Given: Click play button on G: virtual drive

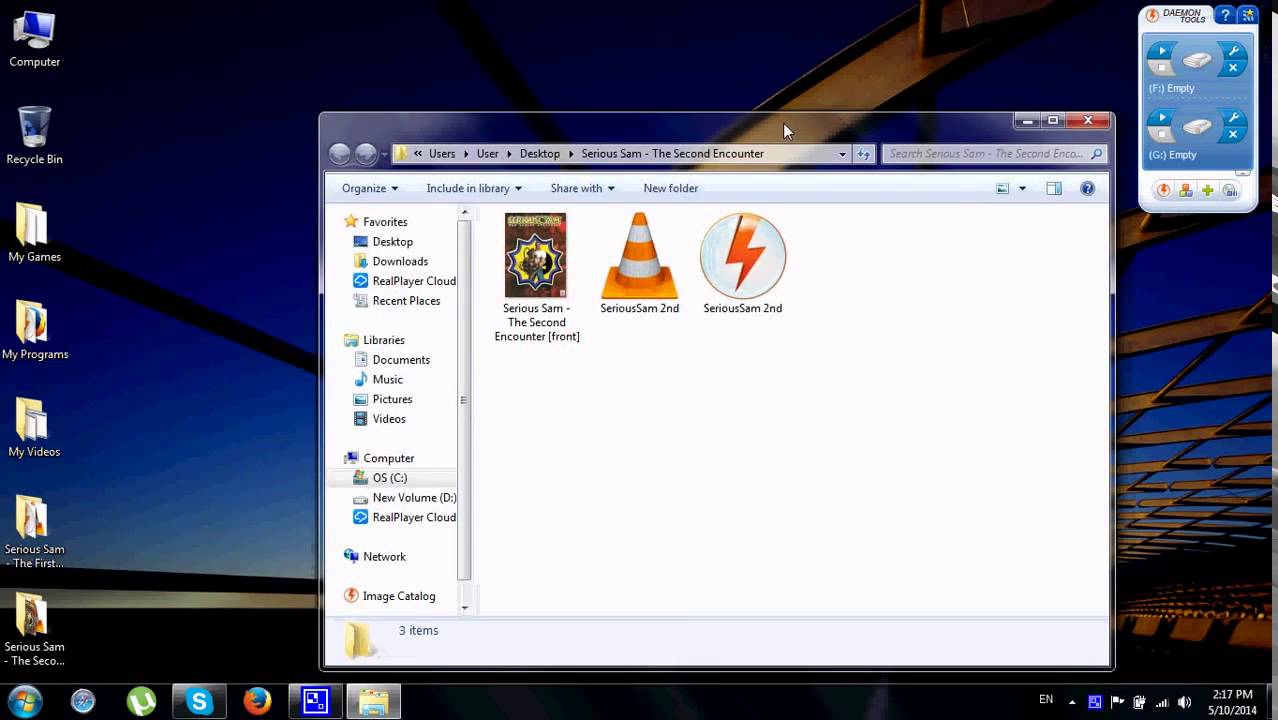Looking at the screenshot, I should (x=1161, y=118).
